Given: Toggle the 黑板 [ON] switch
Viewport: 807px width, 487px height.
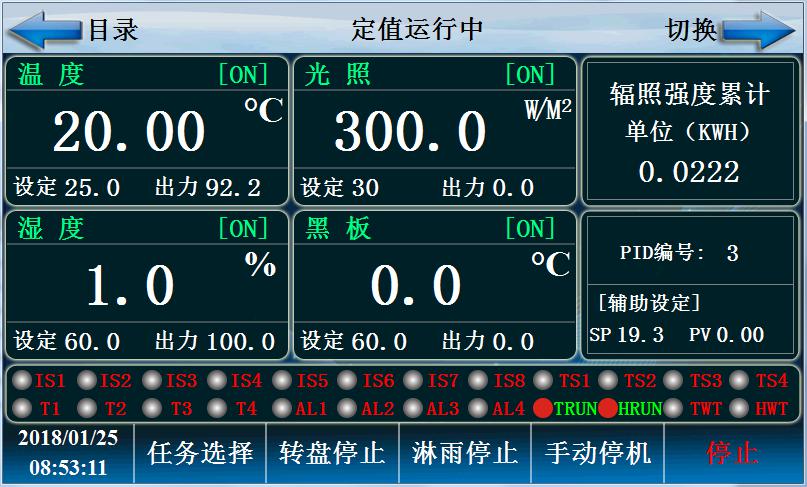Looking at the screenshot, I should [530, 229].
